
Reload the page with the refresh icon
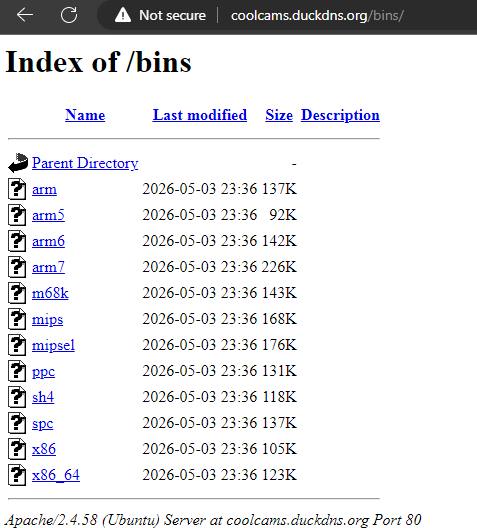coord(69,15)
